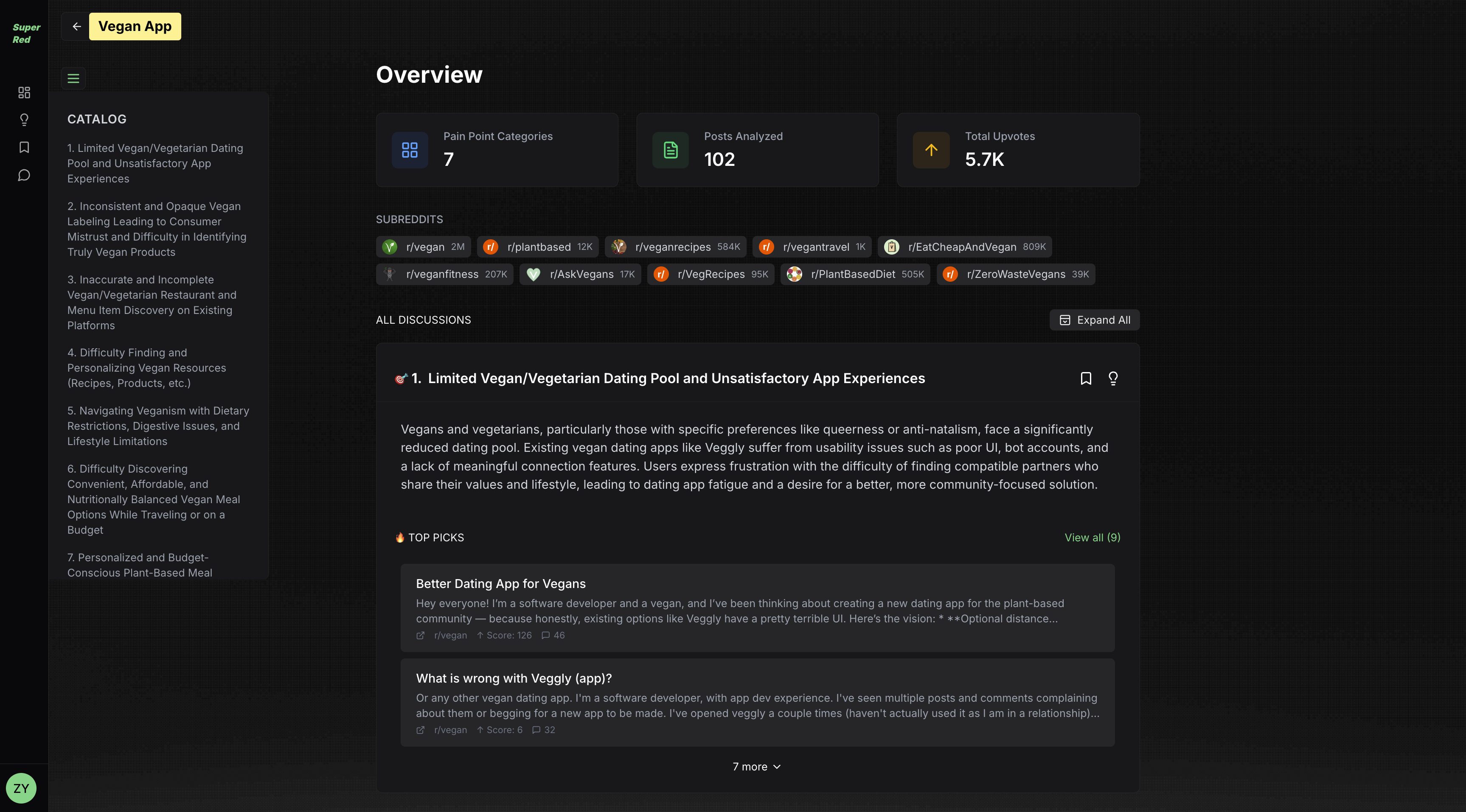Screen dimensions: 1466x812
Task: Click the ZY user avatar
Action: pyautogui.click(x=21, y=788)
